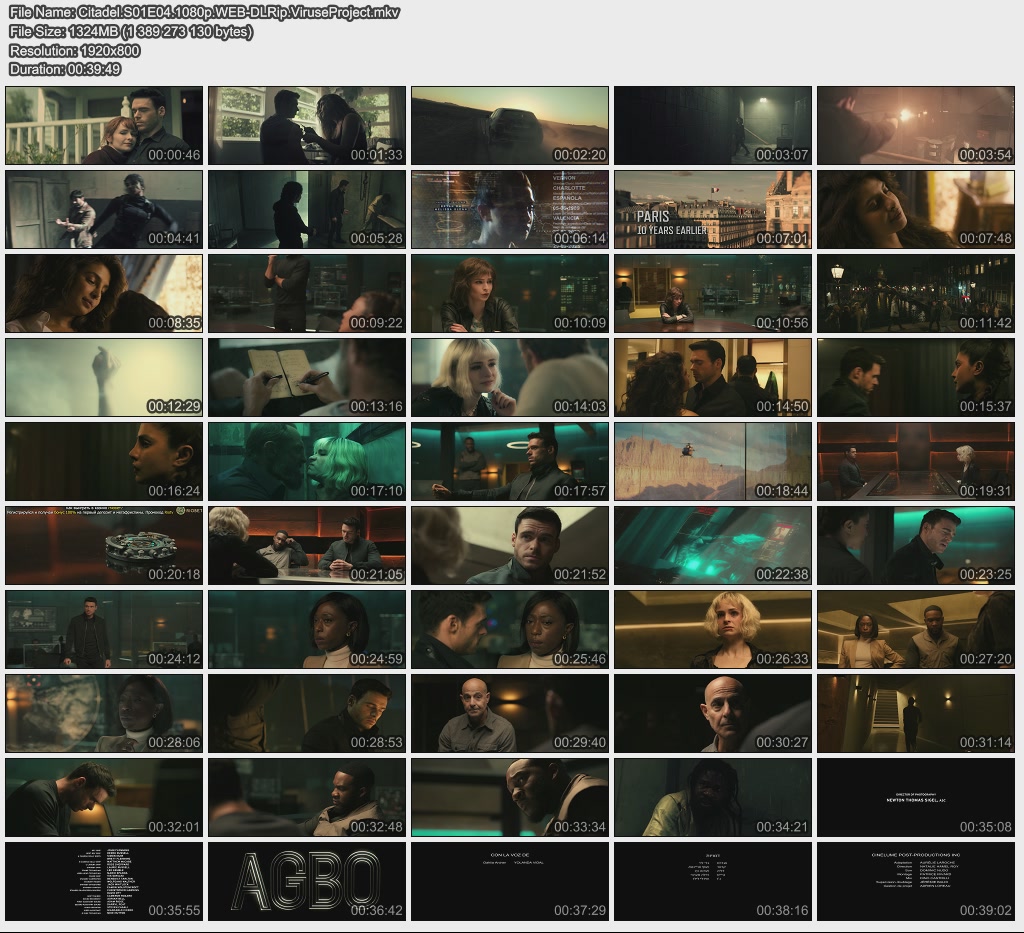1024x933 pixels.
Task: Click the blonde woman hallway frame 00:26:33
Action: [713, 629]
